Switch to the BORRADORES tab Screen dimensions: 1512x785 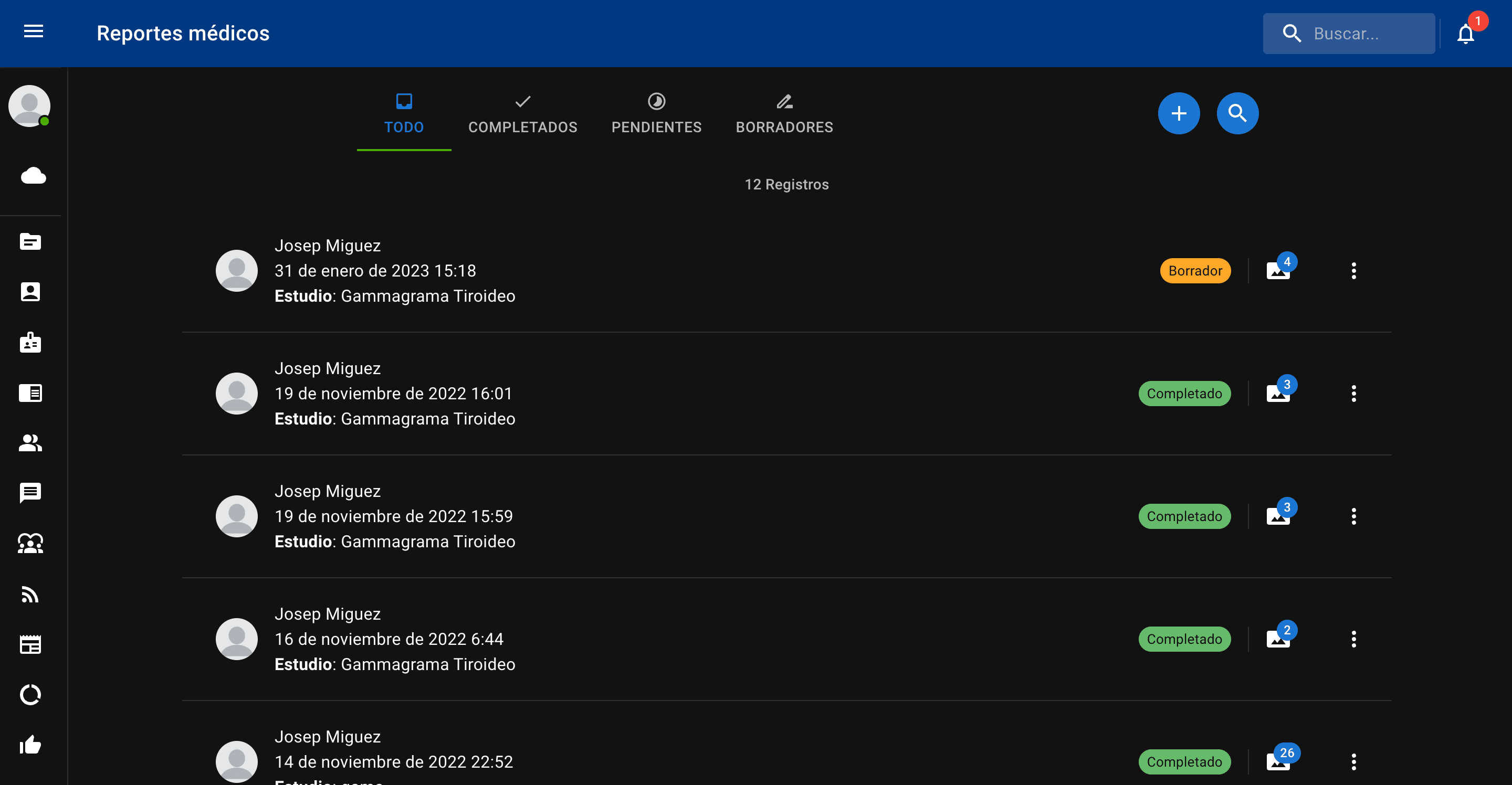(x=784, y=113)
